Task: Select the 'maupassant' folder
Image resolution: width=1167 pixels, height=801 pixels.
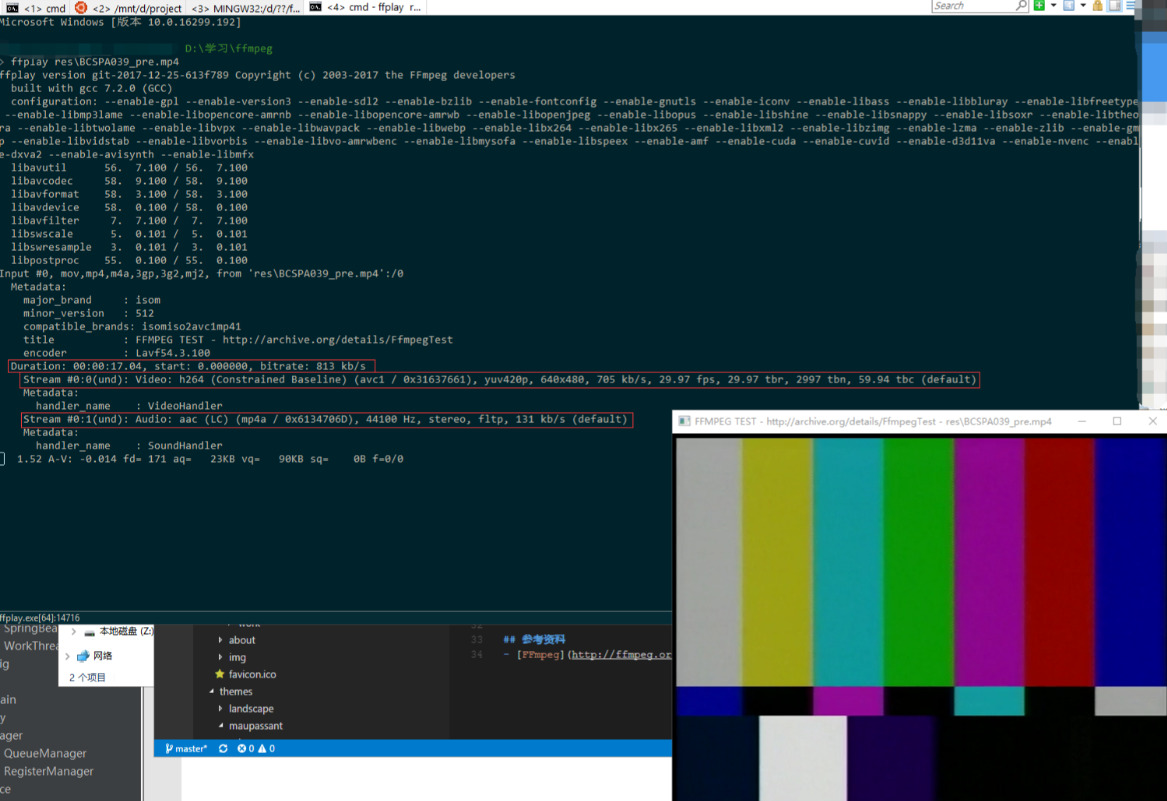Action: tap(255, 725)
